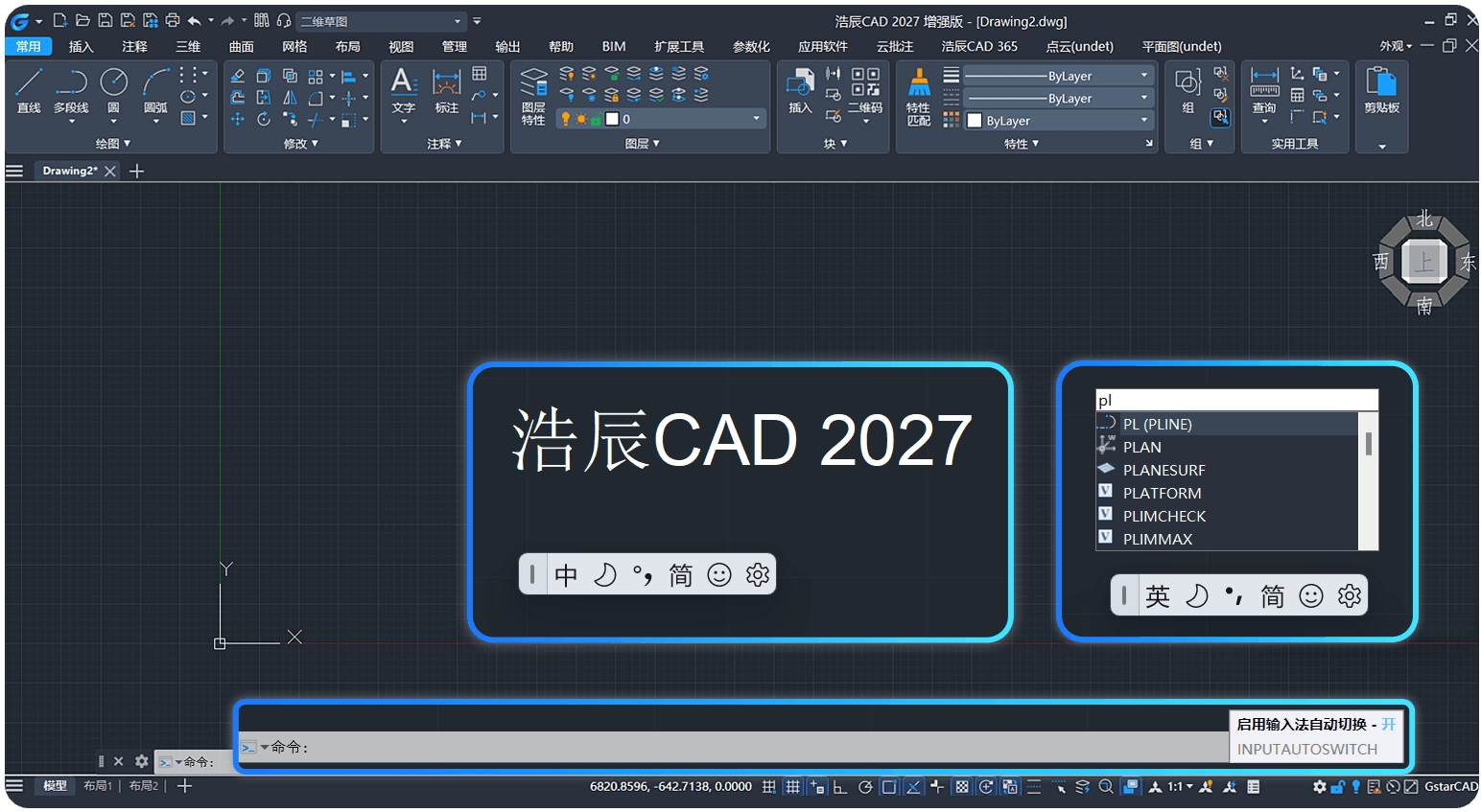Select the Mirror tool in modify panel

click(x=290, y=98)
